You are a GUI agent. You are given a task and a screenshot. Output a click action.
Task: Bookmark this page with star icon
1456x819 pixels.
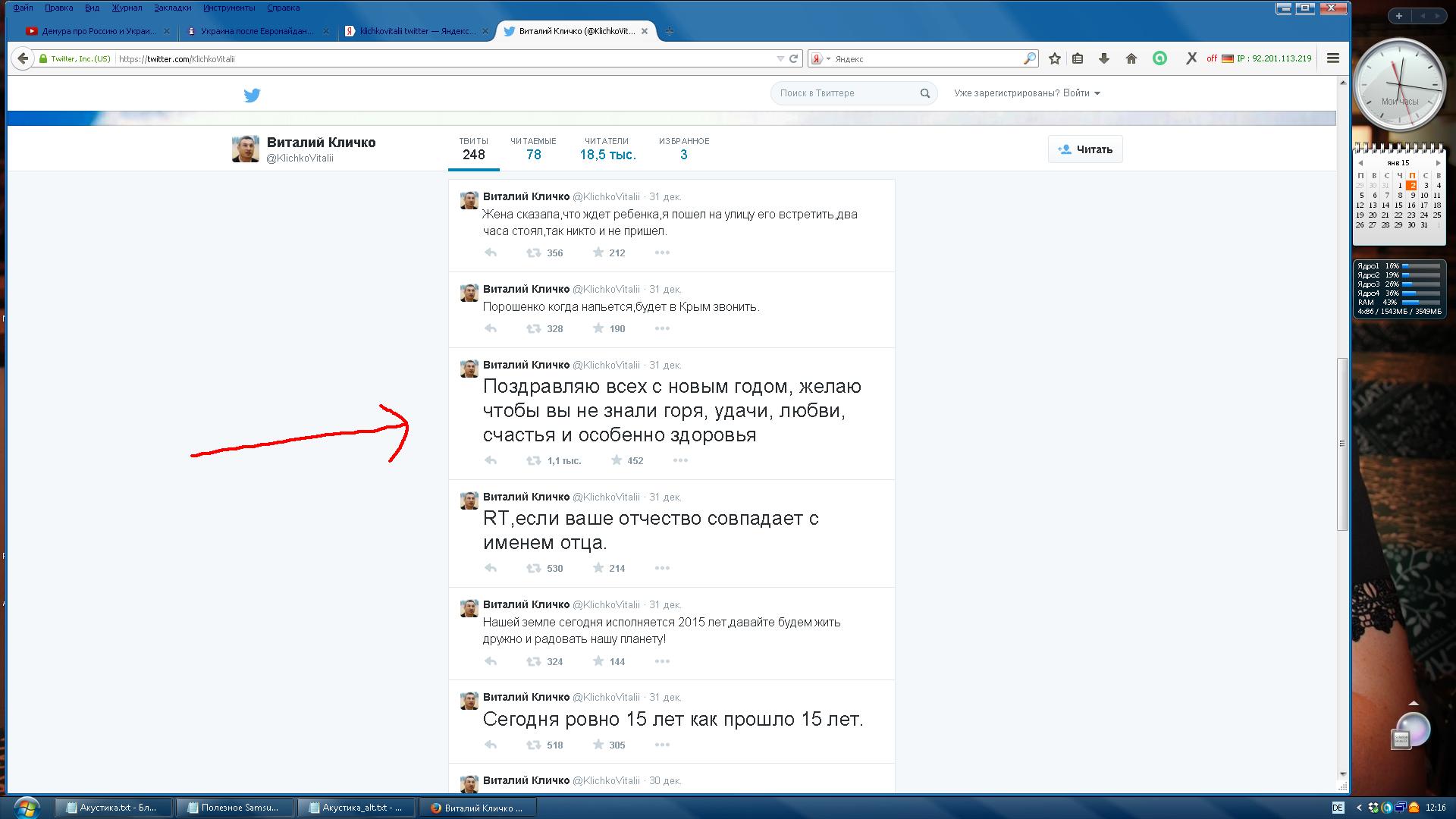coord(1054,58)
